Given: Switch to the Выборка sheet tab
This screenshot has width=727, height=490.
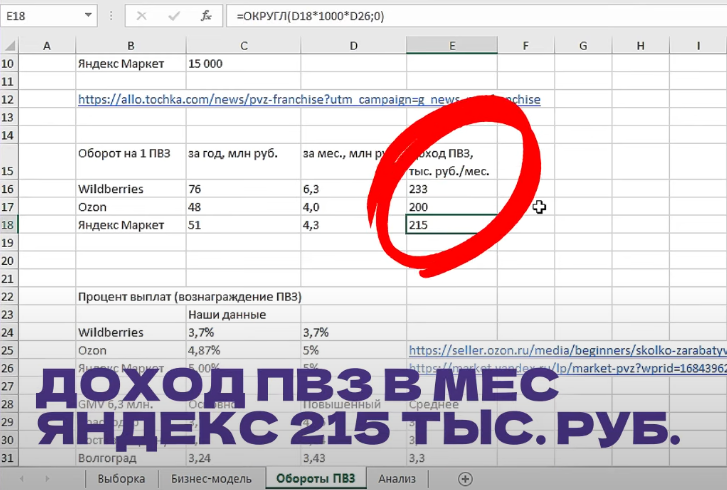Looking at the screenshot, I should pos(121,478).
